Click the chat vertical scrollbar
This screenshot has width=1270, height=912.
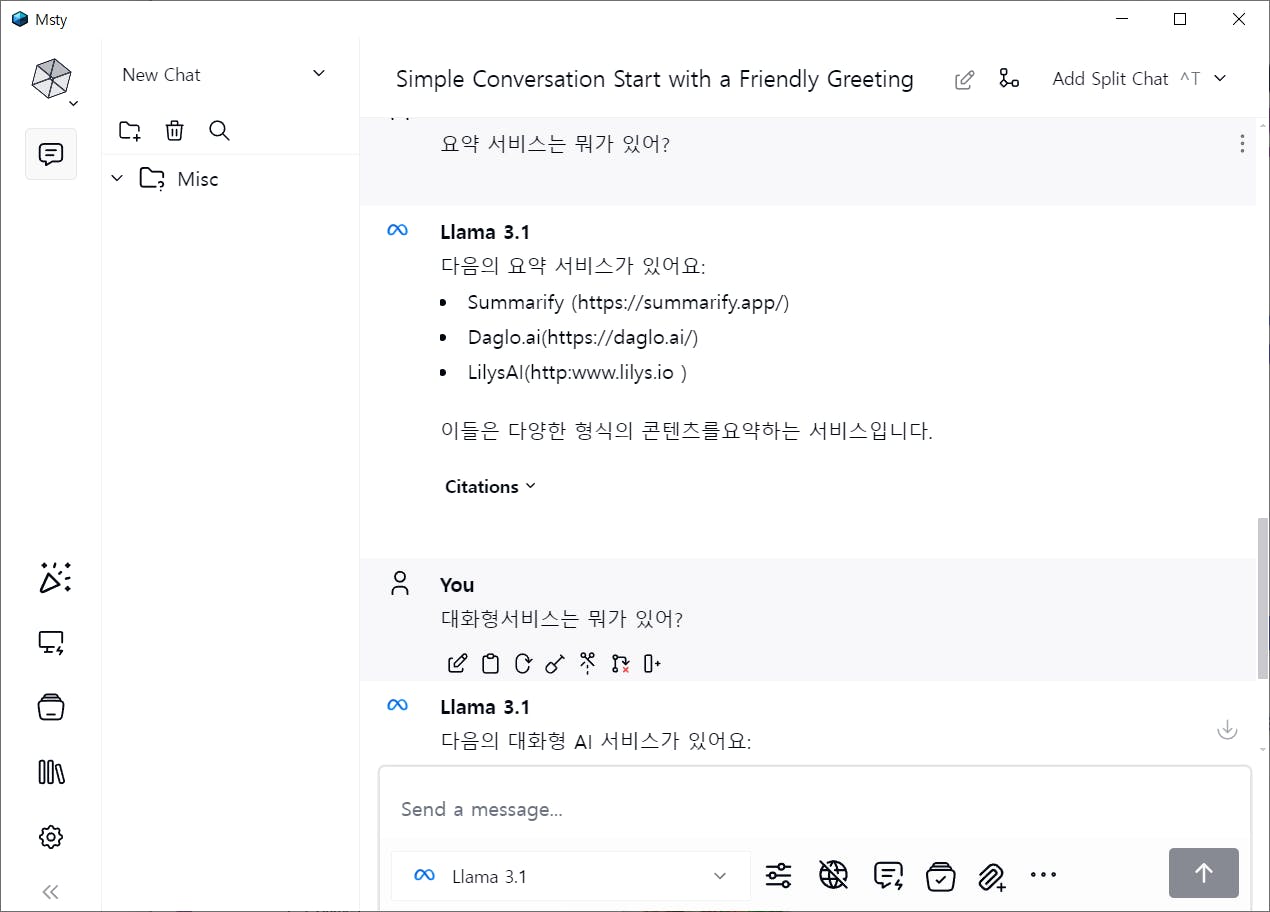tap(1262, 597)
